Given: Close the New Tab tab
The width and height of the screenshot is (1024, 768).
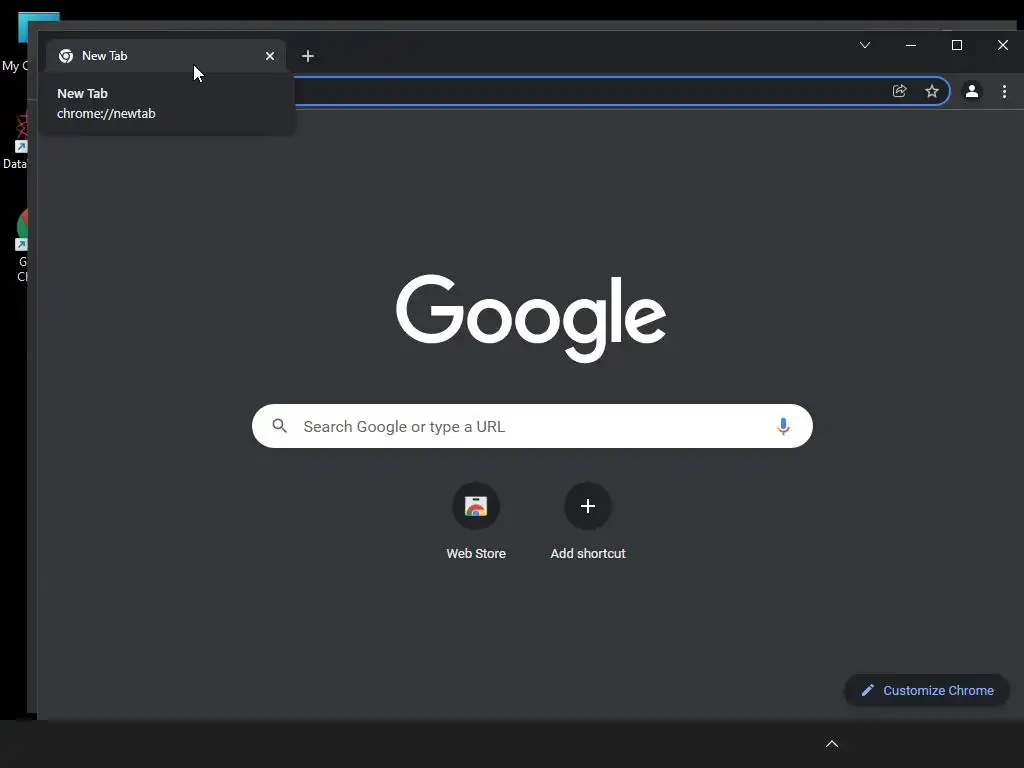Looking at the screenshot, I should tap(270, 56).
